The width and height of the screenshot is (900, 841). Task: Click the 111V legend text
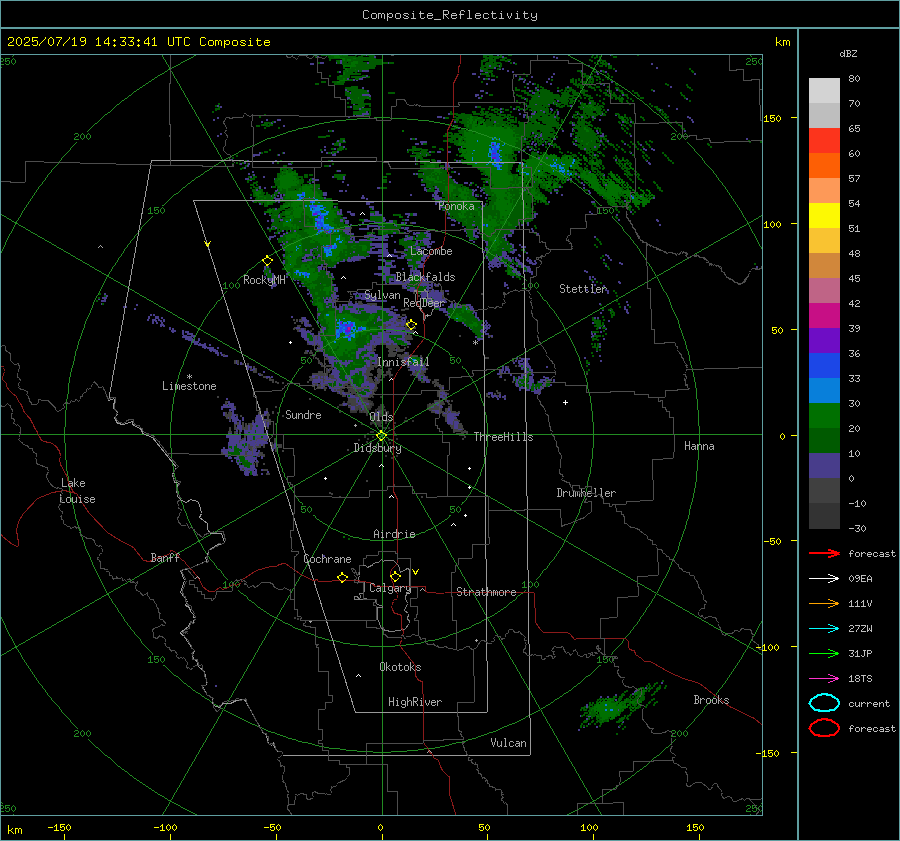click(x=860, y=603)
